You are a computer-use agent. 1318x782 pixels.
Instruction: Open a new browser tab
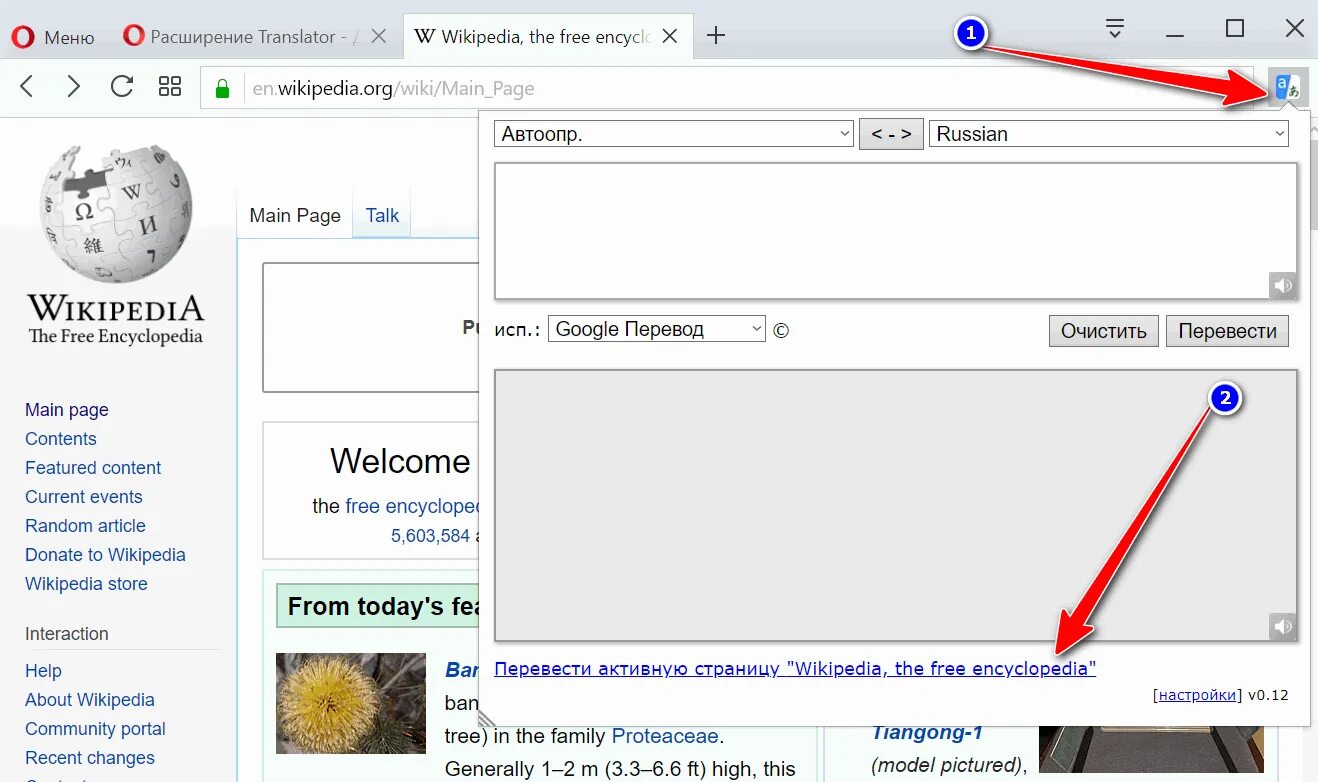point(715,36)
